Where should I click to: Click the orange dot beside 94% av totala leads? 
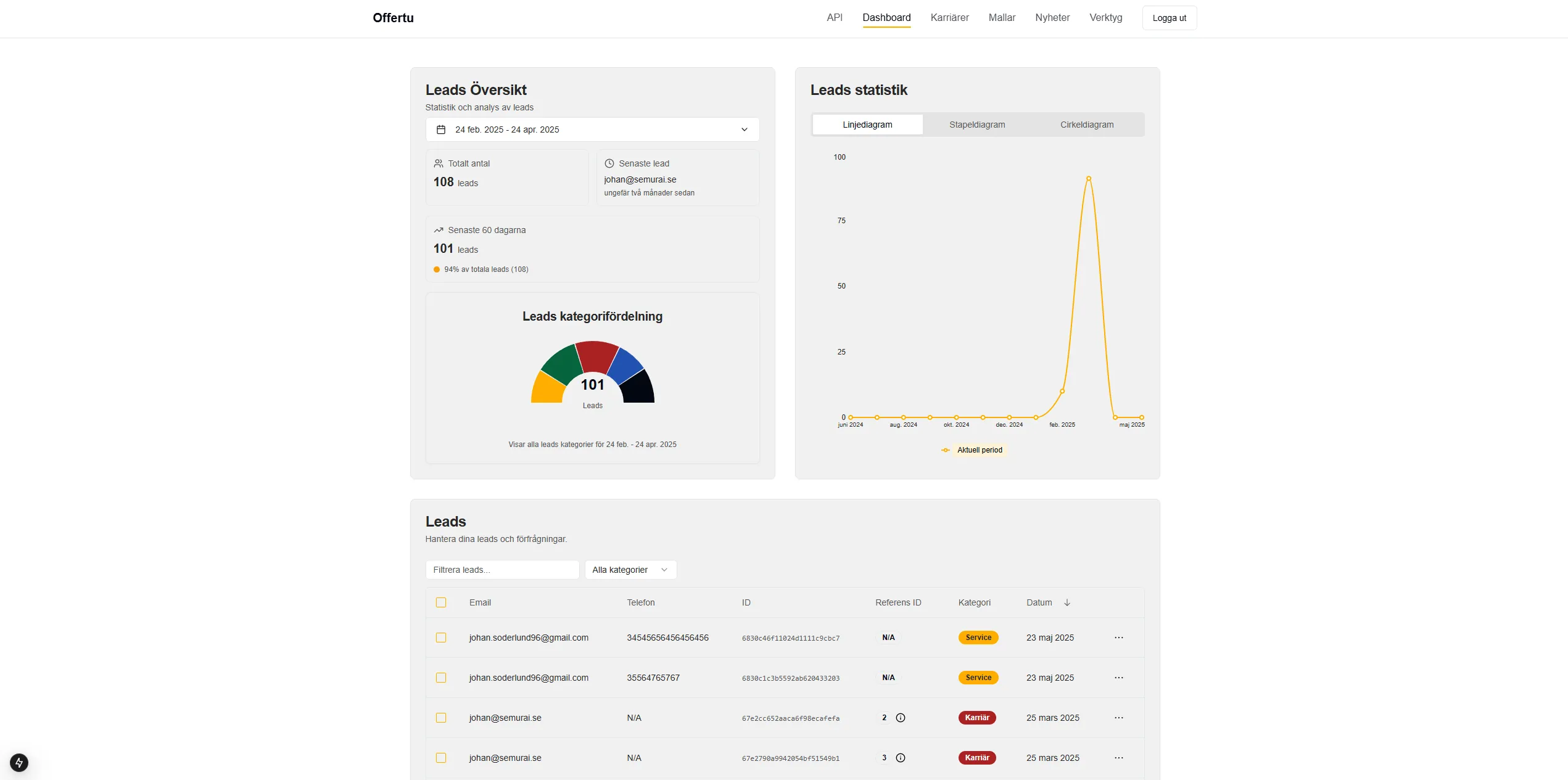[x=437, y=269]
